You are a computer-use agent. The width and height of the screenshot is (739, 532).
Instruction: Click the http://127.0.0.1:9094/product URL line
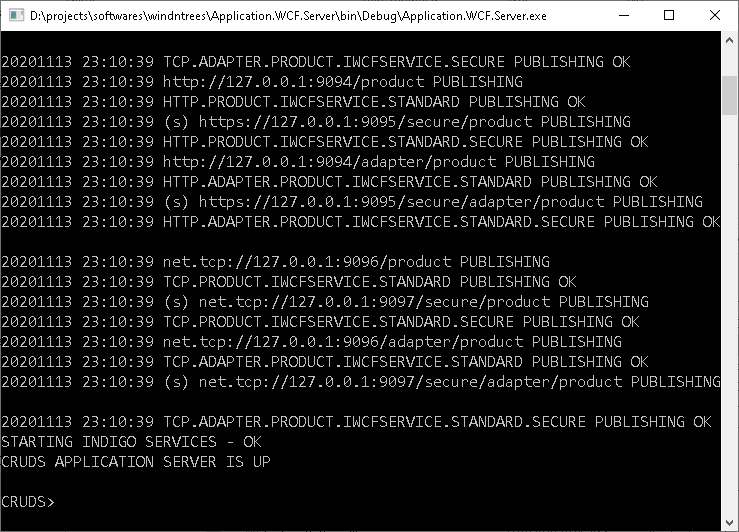pyautogui.click(x=262, y=82)
